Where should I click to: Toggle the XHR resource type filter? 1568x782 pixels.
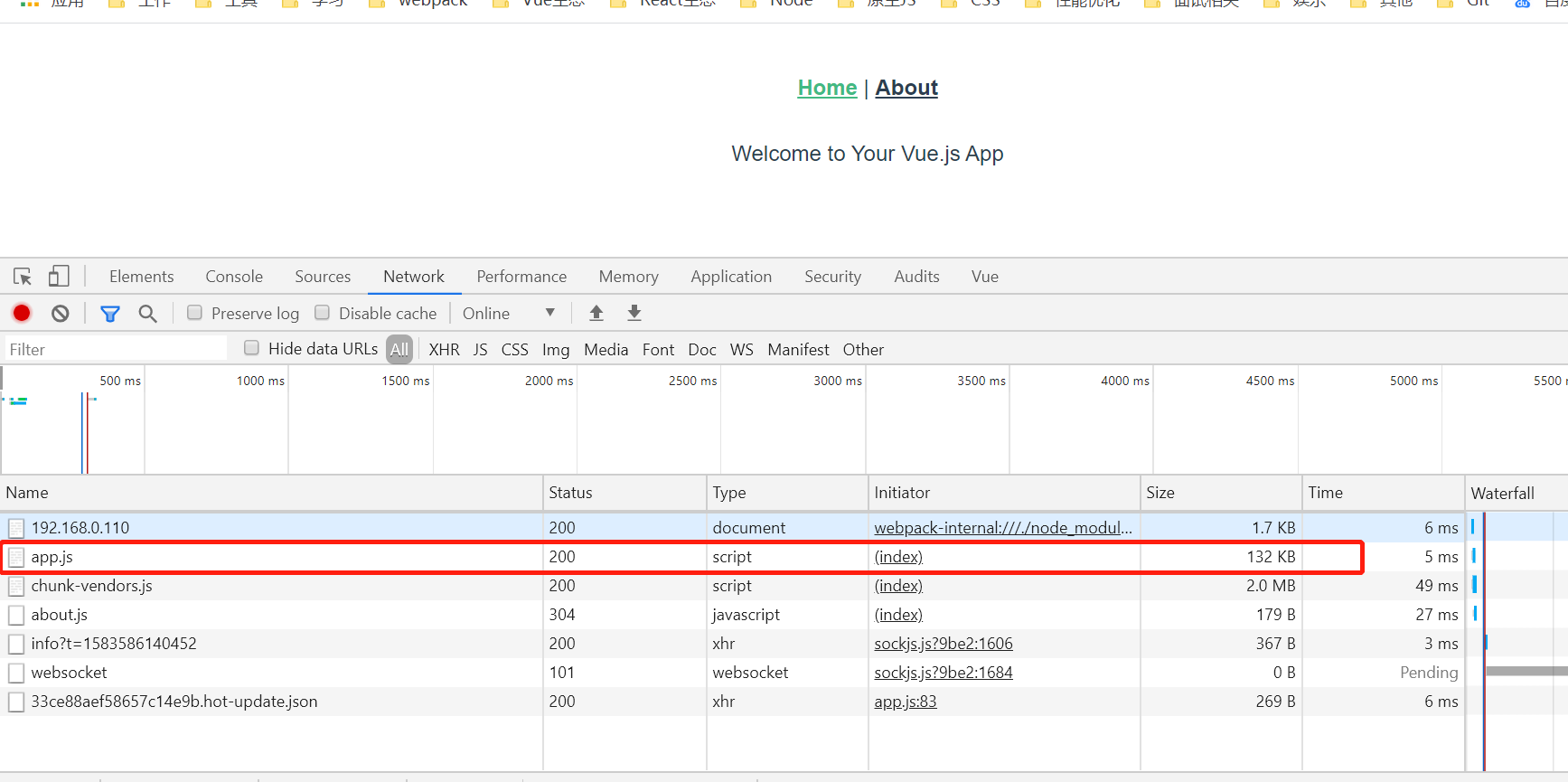[x=444, y=349]
